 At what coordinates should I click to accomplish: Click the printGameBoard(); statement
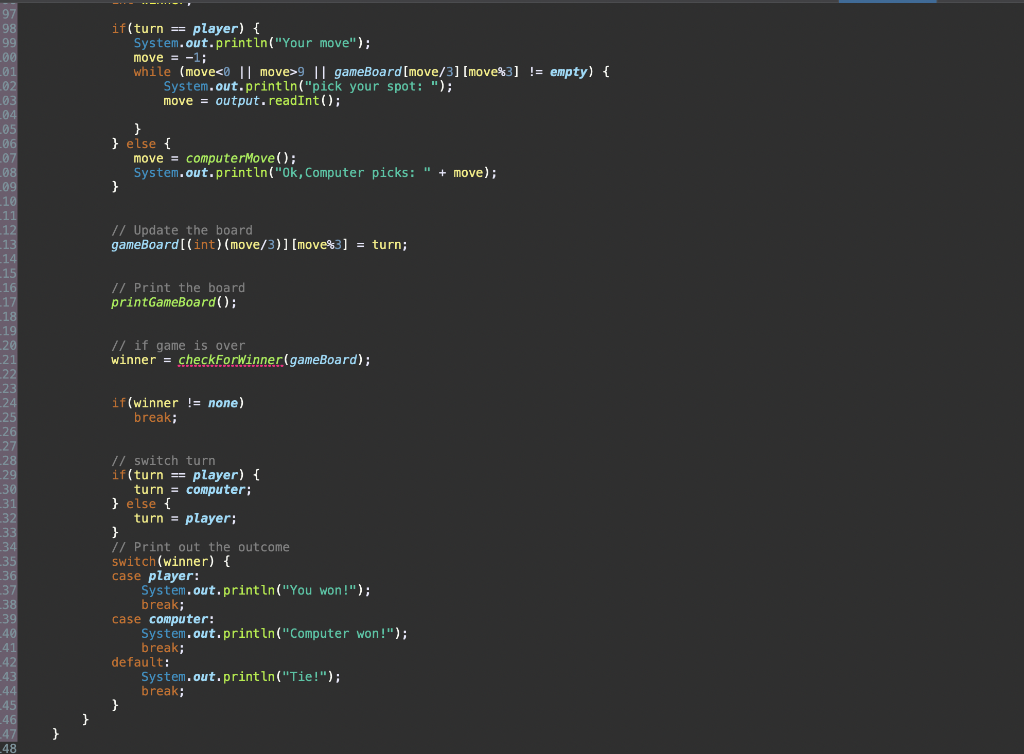(x=174, y=302)
